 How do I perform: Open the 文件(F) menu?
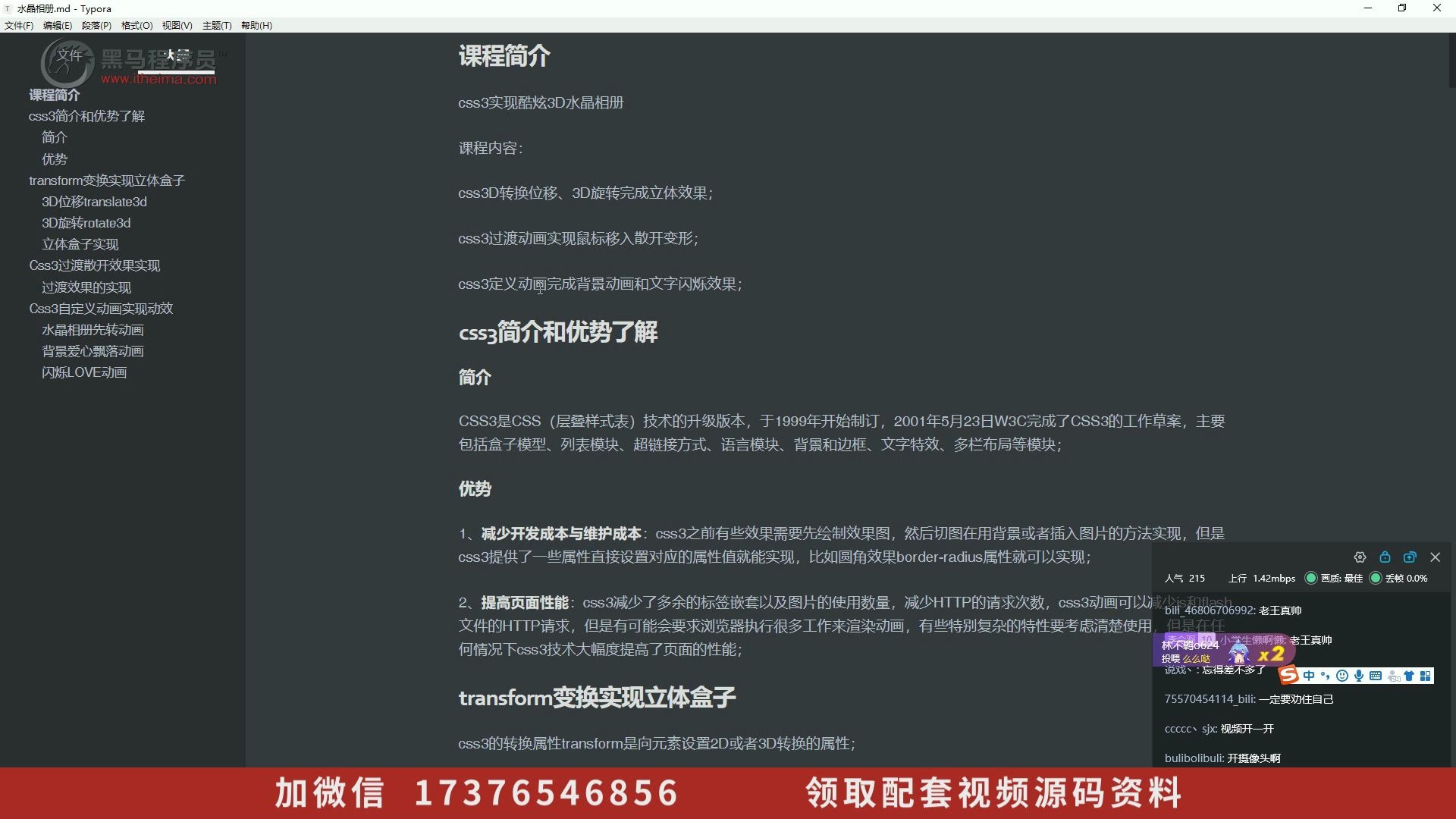pos(18,25)
